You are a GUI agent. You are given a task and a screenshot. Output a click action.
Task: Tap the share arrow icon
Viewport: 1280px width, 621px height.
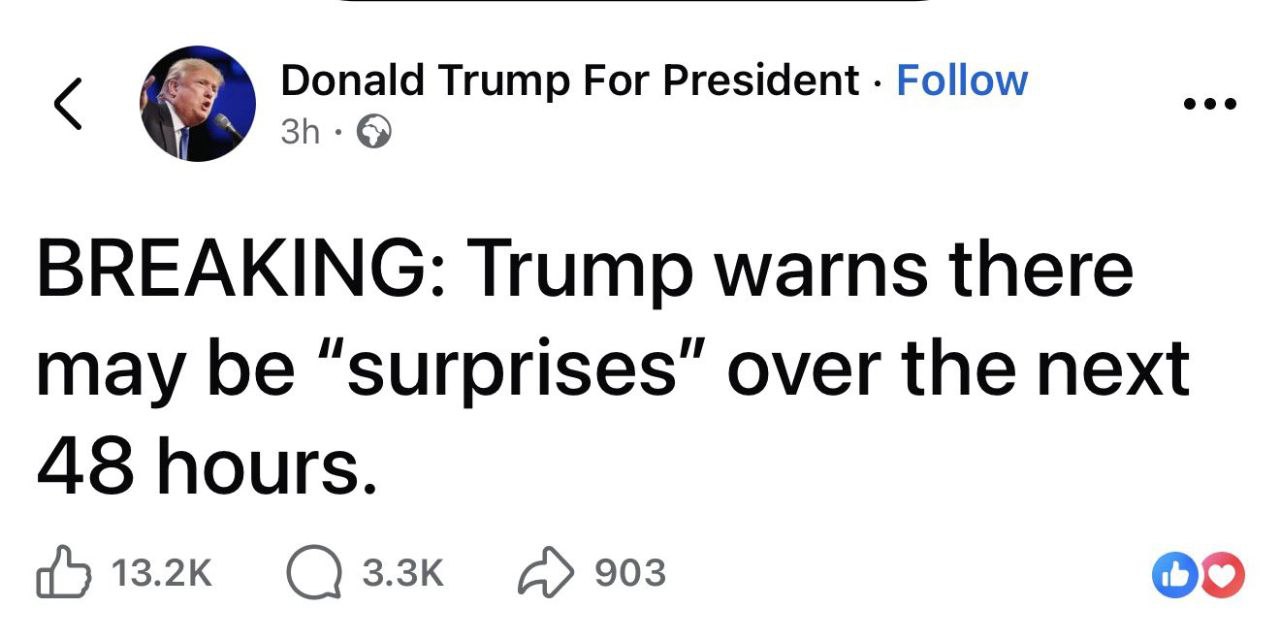545,573
